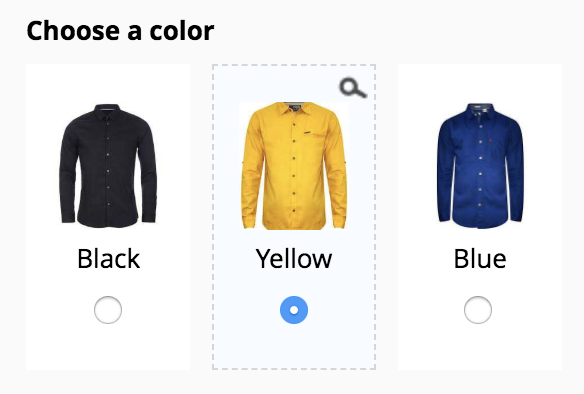Click highlighted area below Yellow radio button
This screenshot has height=394, width=584.
click(x=294, y=346)
